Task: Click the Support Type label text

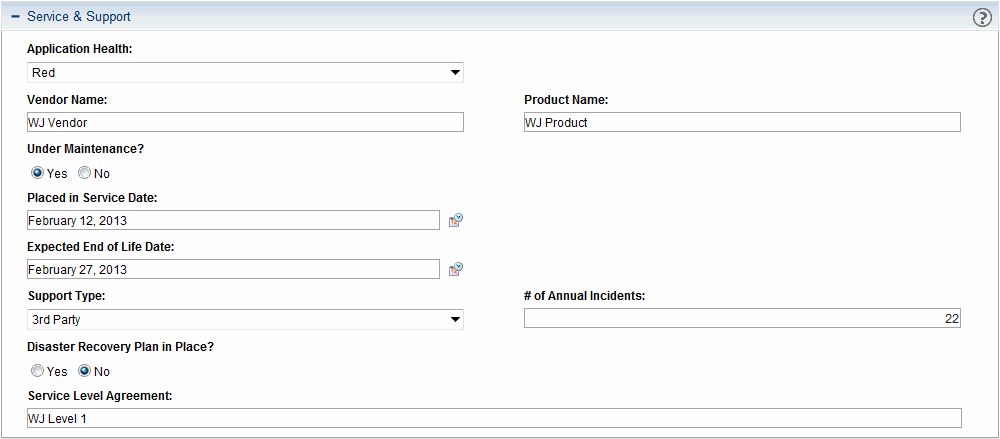Action: coord(66,296)
